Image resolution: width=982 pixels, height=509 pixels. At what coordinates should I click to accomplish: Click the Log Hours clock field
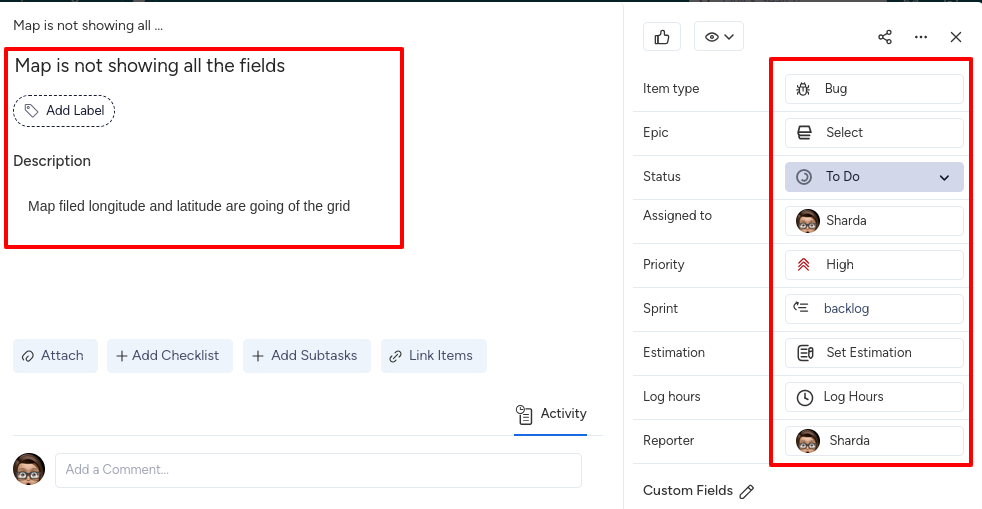point(874,397)
